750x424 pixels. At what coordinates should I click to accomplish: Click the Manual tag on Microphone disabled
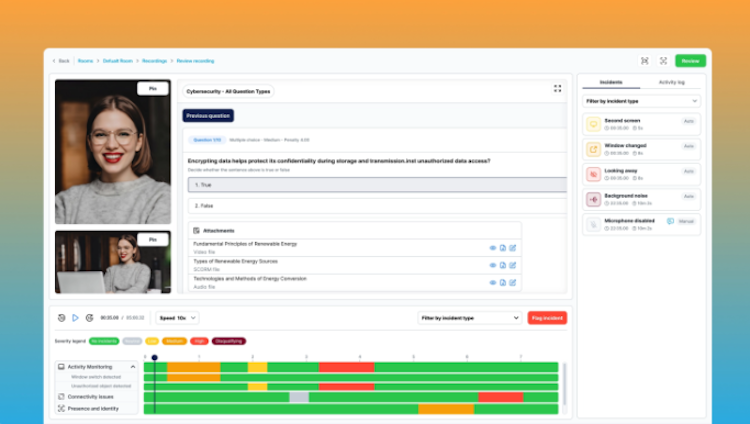686,221
